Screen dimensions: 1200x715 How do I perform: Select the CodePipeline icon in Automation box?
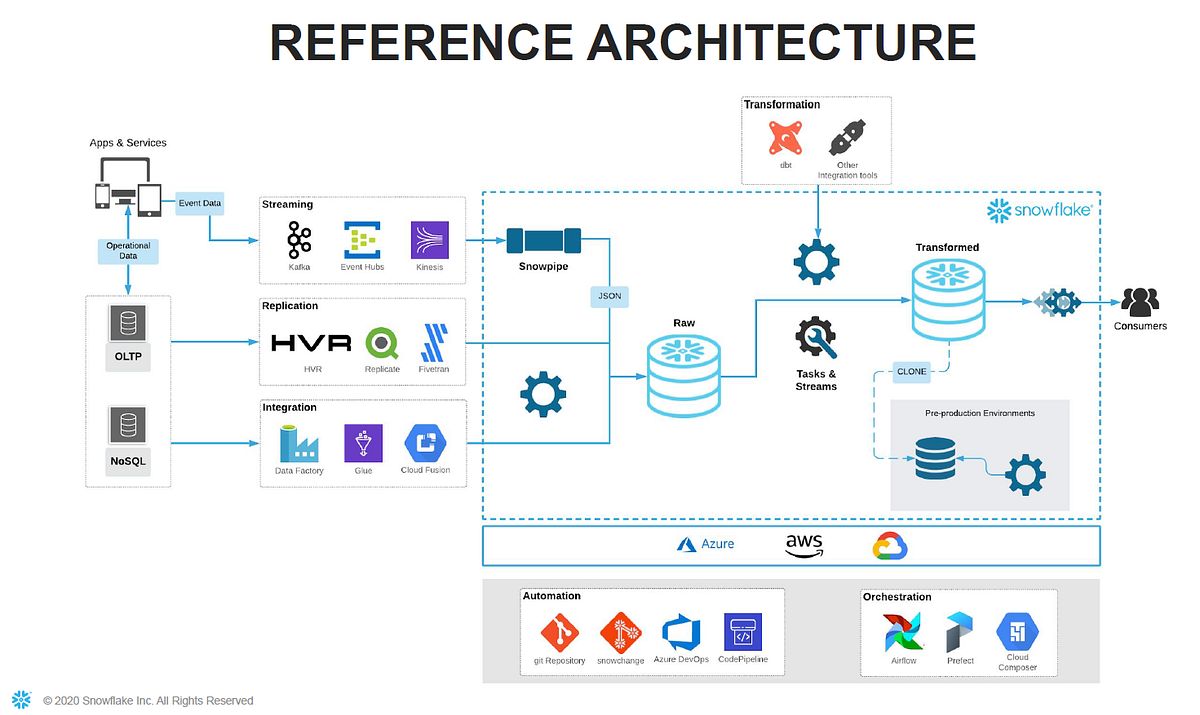coord(744,630)
